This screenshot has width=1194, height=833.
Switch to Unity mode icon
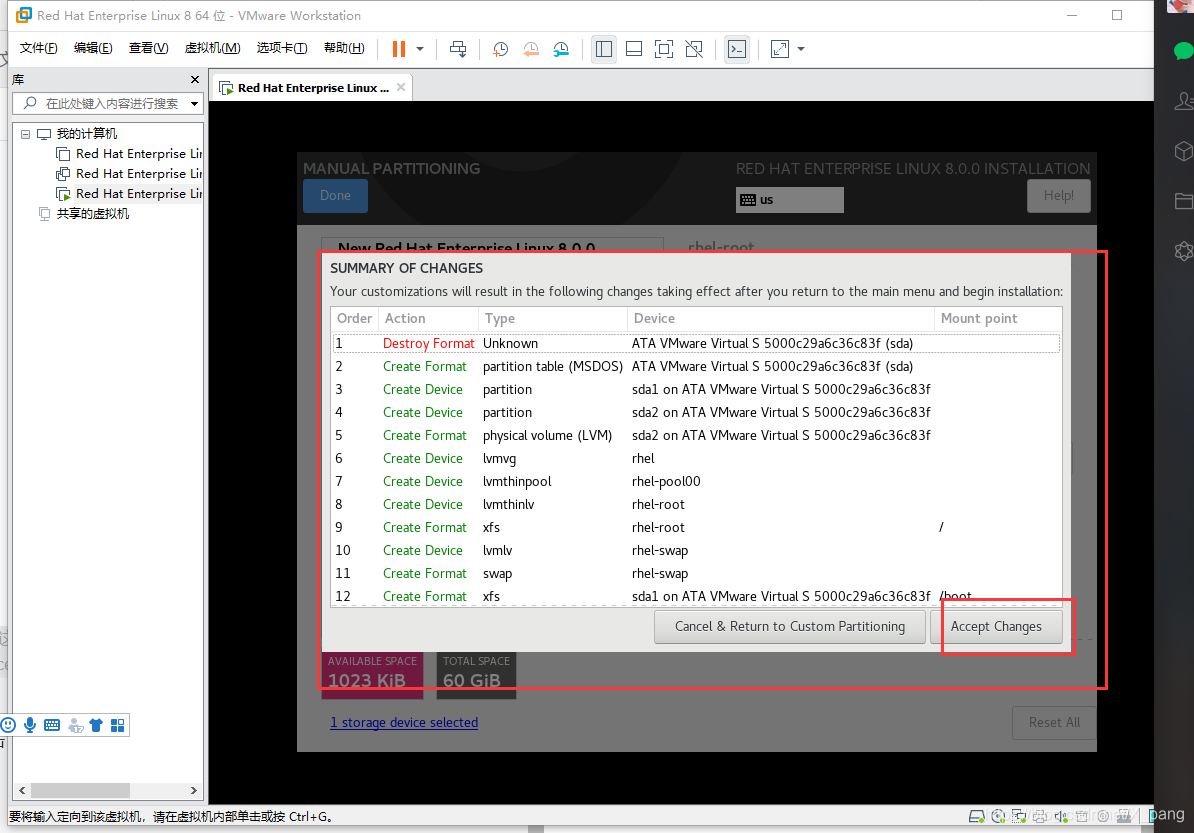(694, 49)
